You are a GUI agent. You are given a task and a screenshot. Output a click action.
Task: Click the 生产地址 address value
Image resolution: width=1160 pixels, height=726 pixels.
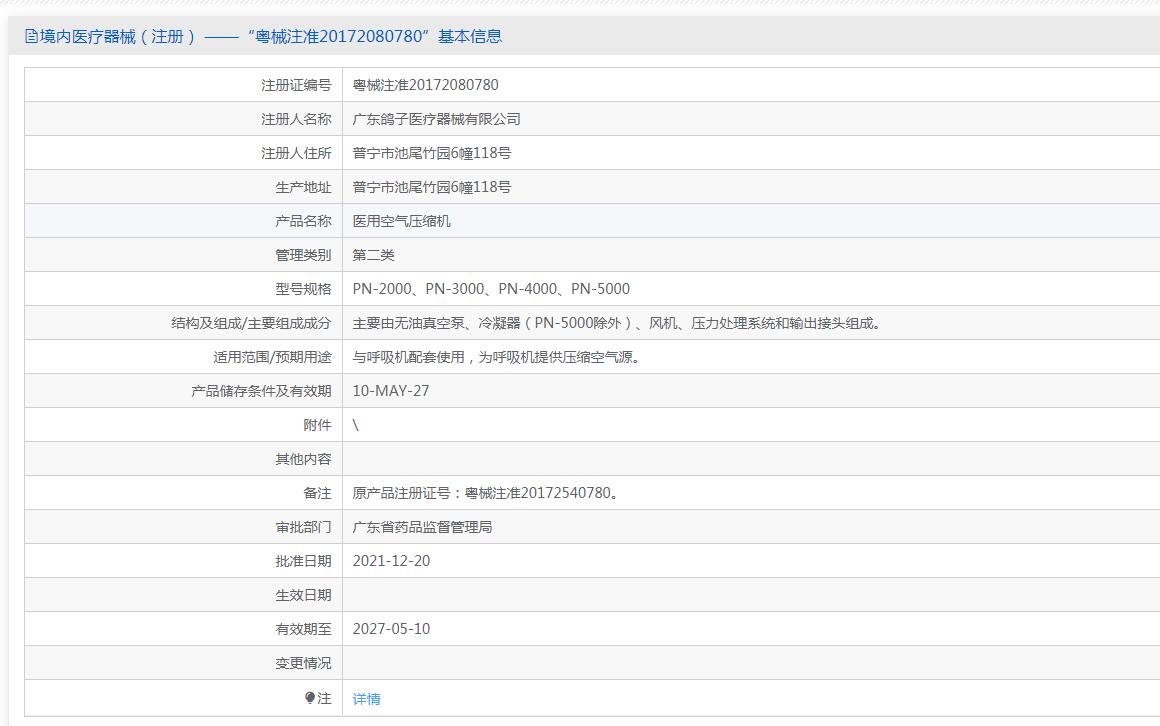pyautogui.click(x=431, y=187)
